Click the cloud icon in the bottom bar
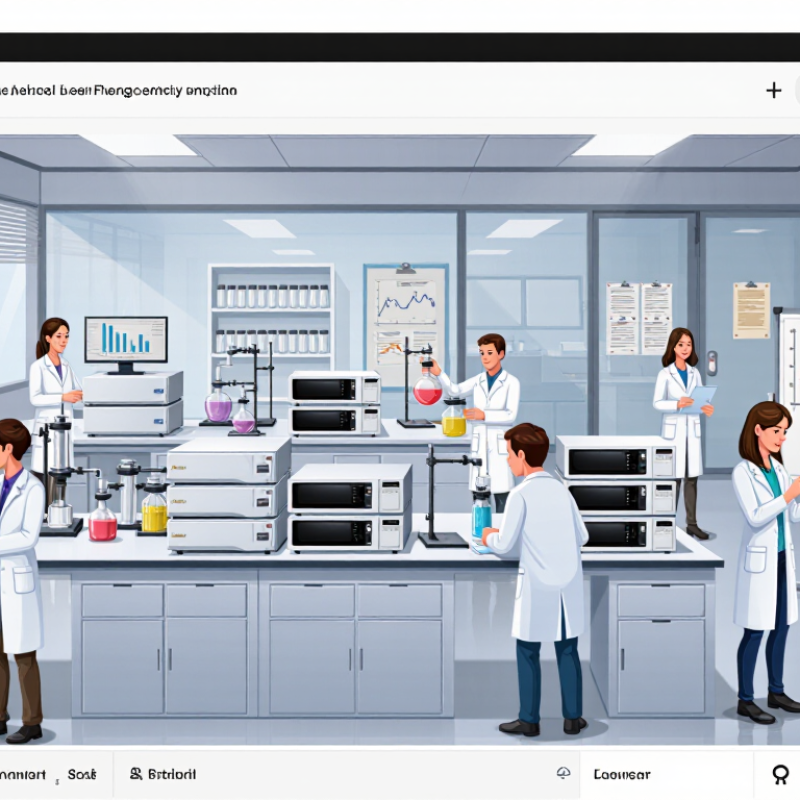This screenshot has width=800, height=800. click(x=563, y=773)
